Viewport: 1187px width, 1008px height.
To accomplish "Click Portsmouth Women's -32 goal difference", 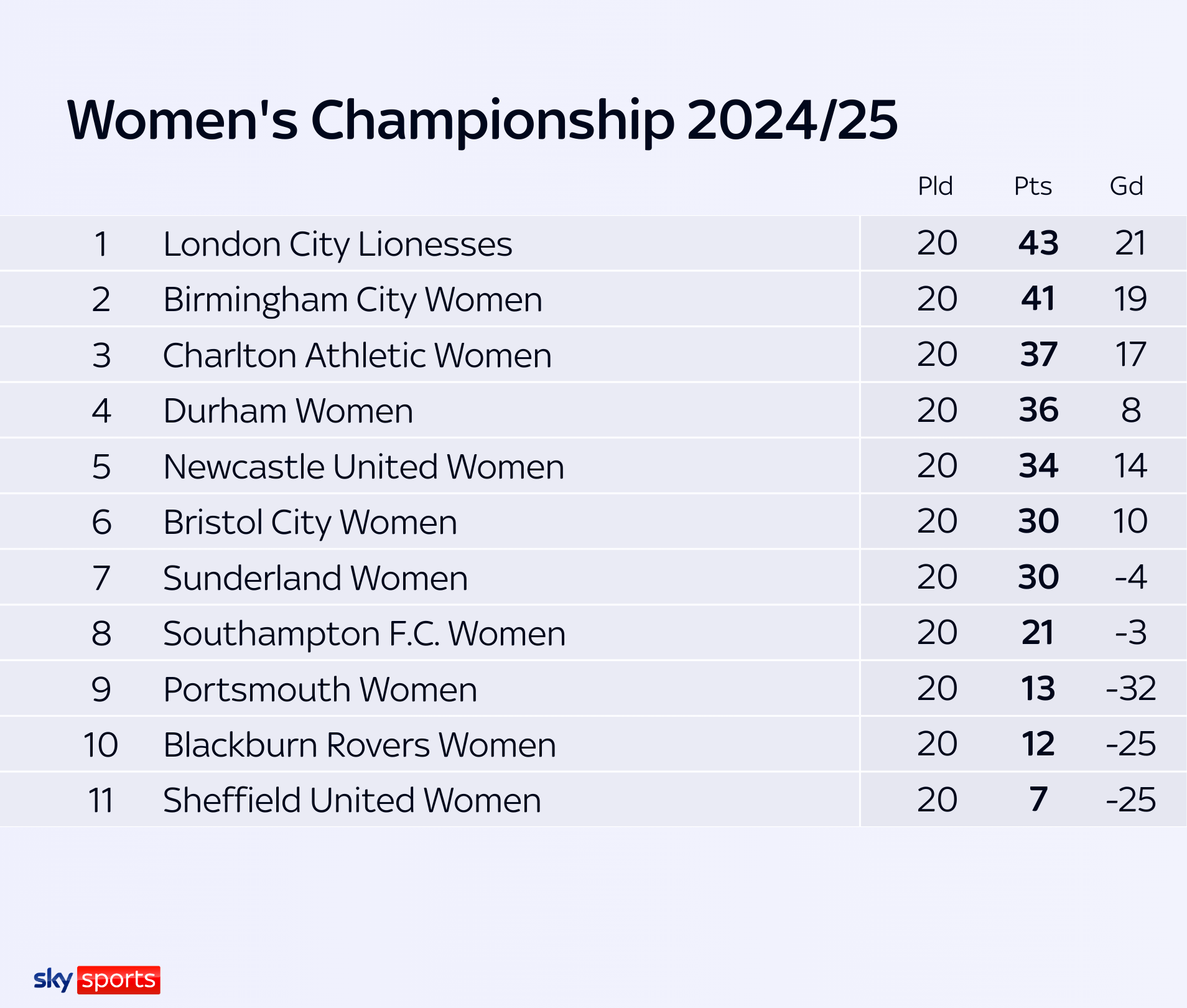I will click(1130, 689).
